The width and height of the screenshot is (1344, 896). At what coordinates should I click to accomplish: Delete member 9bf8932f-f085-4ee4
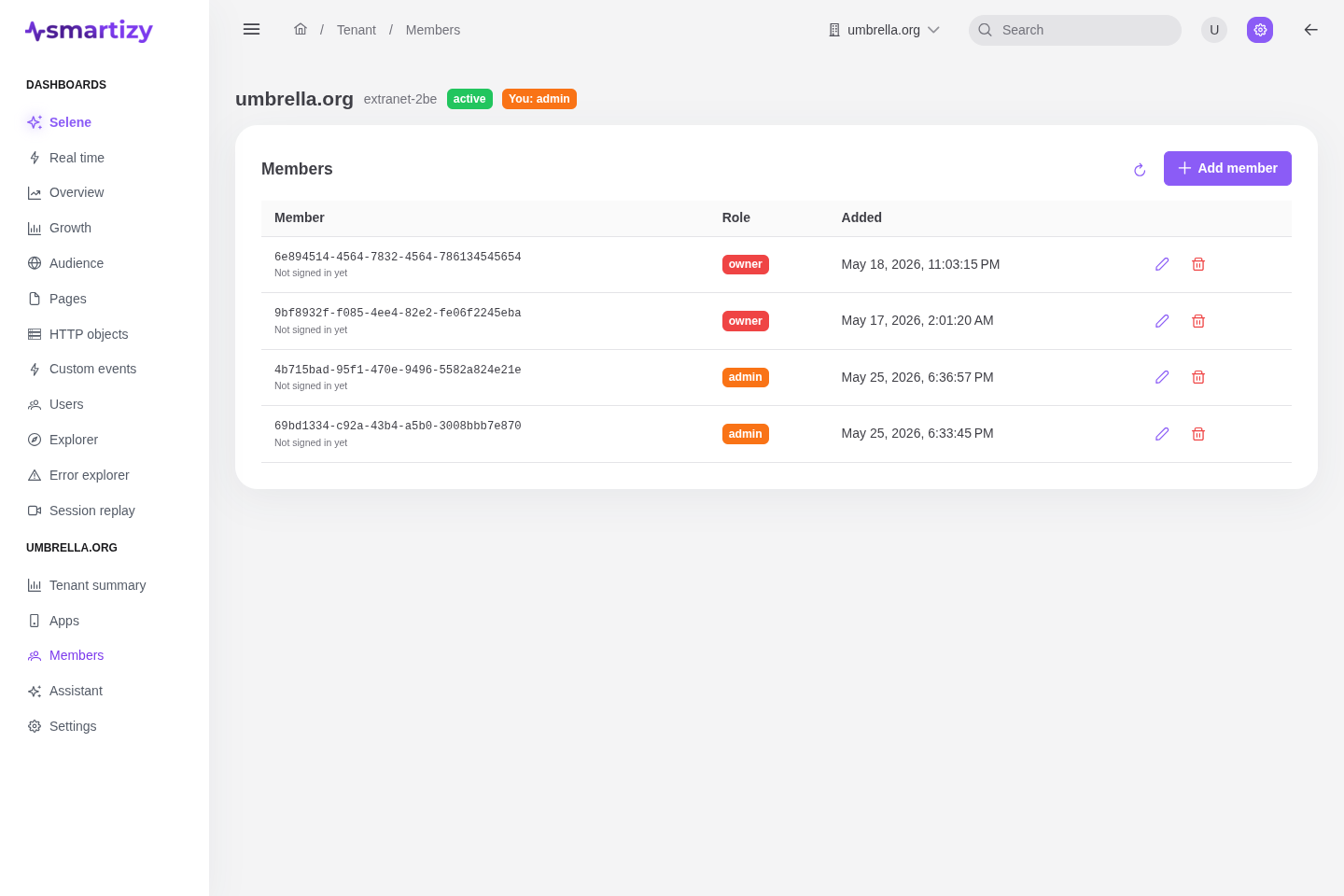coord(1198,321)
